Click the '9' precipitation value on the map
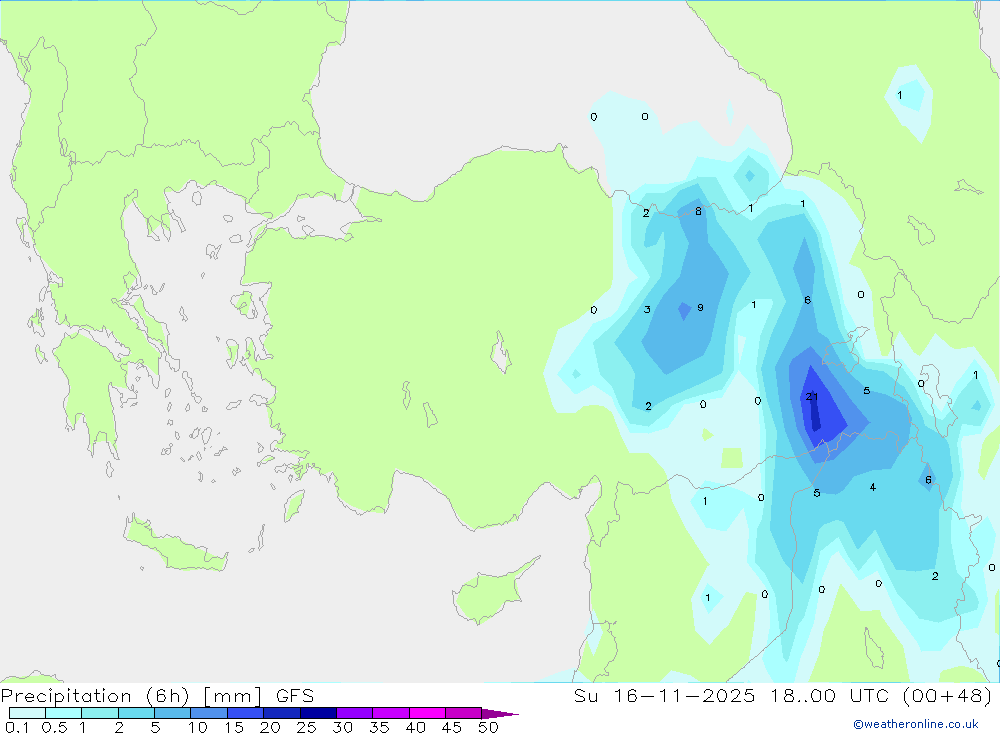Image resolution: width=1000 pixels, height=733 pixels. pyautogui.click(x=700, y=307)
